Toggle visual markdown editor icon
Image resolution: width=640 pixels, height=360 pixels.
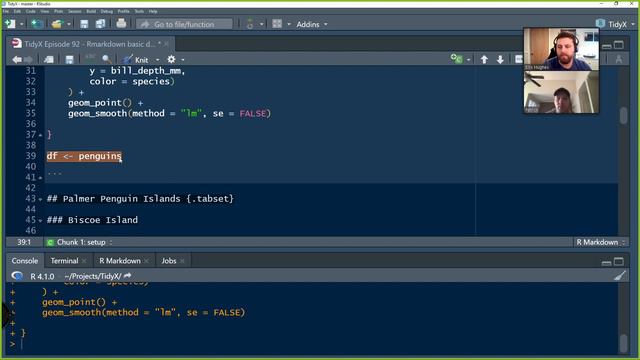pyautogui.click(x=619, y=59)
